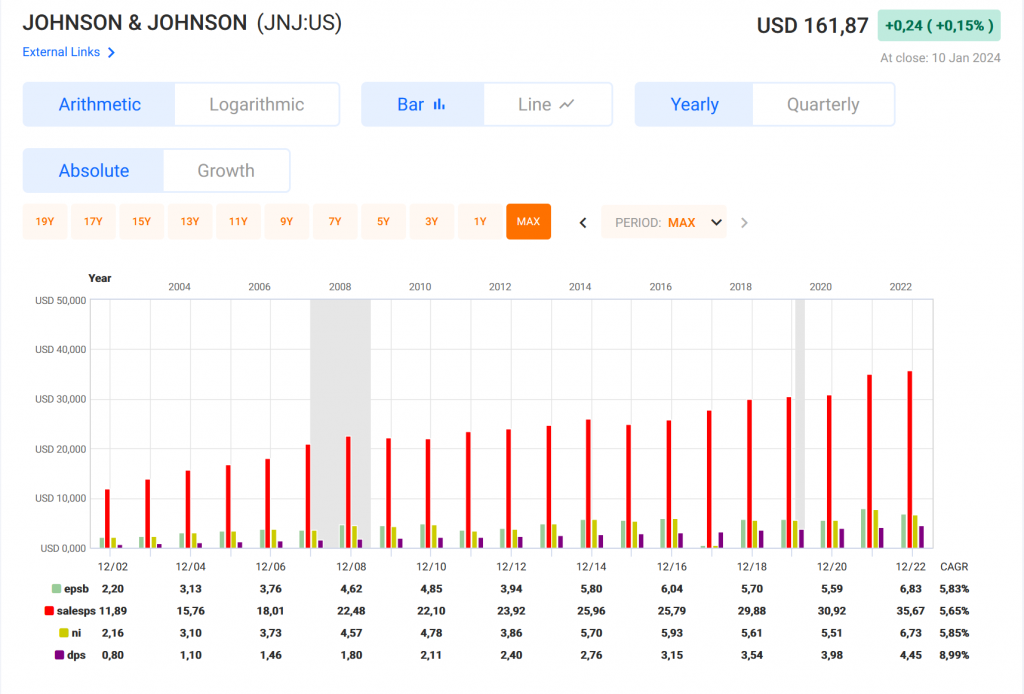Image resolution: width=1024 pixels, height=694 pixels.
Task: Go to previous period with left arrow
Action: 583,222
